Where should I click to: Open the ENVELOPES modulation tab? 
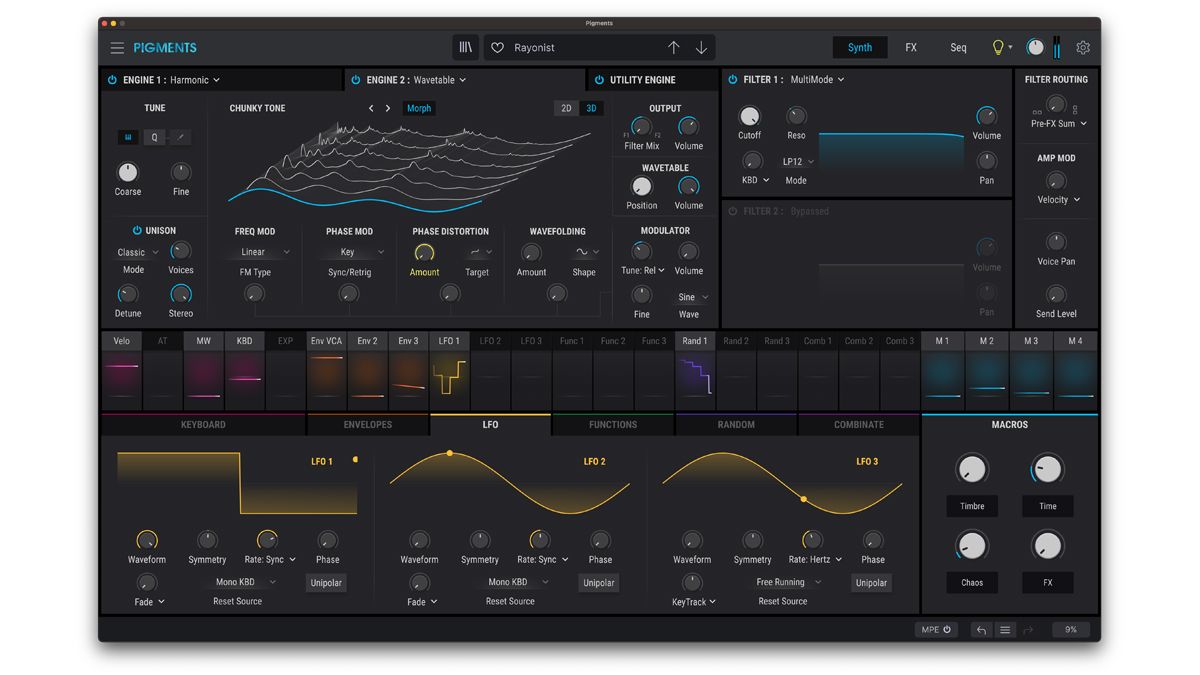click(x=368, y=425)
